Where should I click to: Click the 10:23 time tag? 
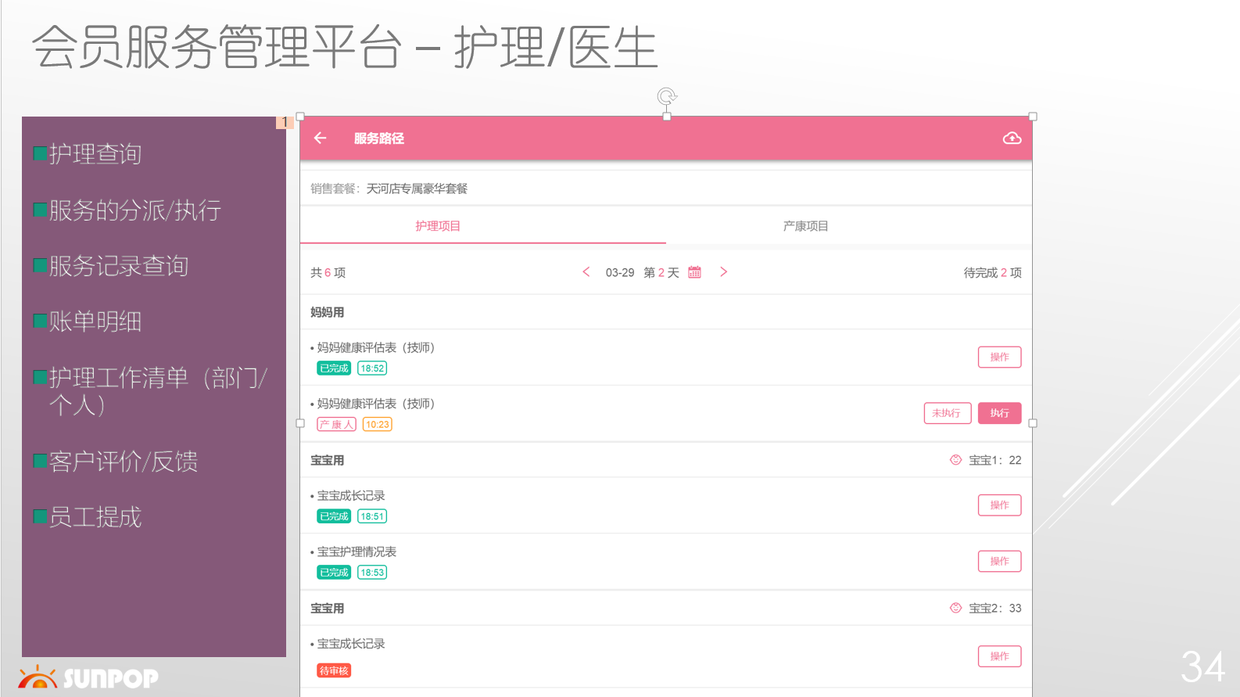pos(377,424)
